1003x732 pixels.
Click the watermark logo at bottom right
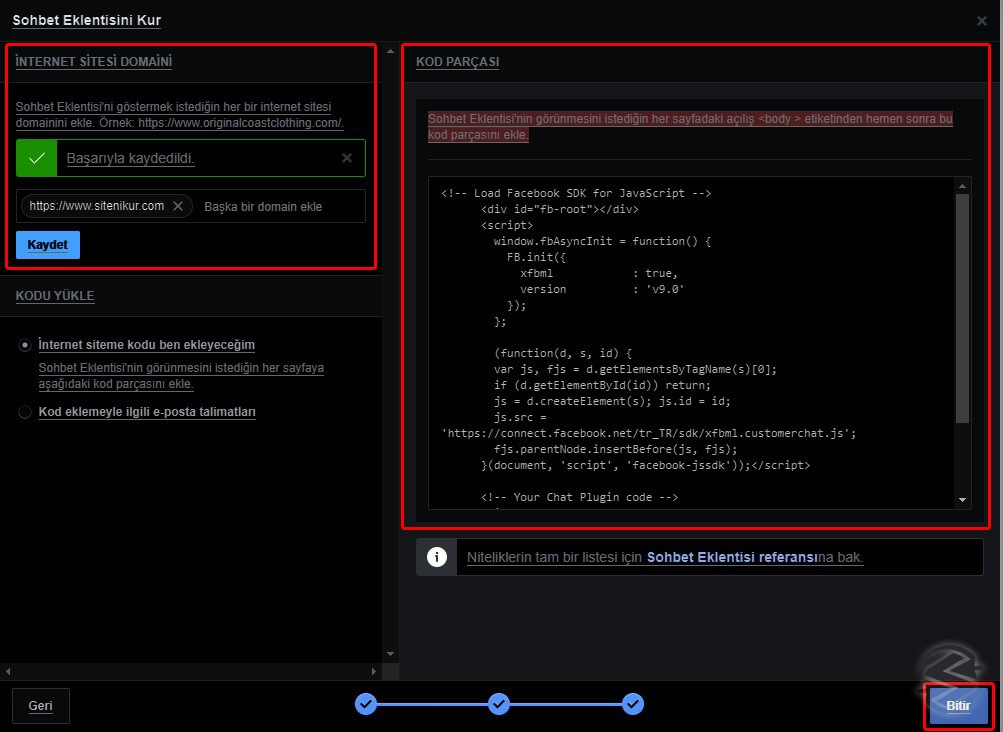(951, 661)
